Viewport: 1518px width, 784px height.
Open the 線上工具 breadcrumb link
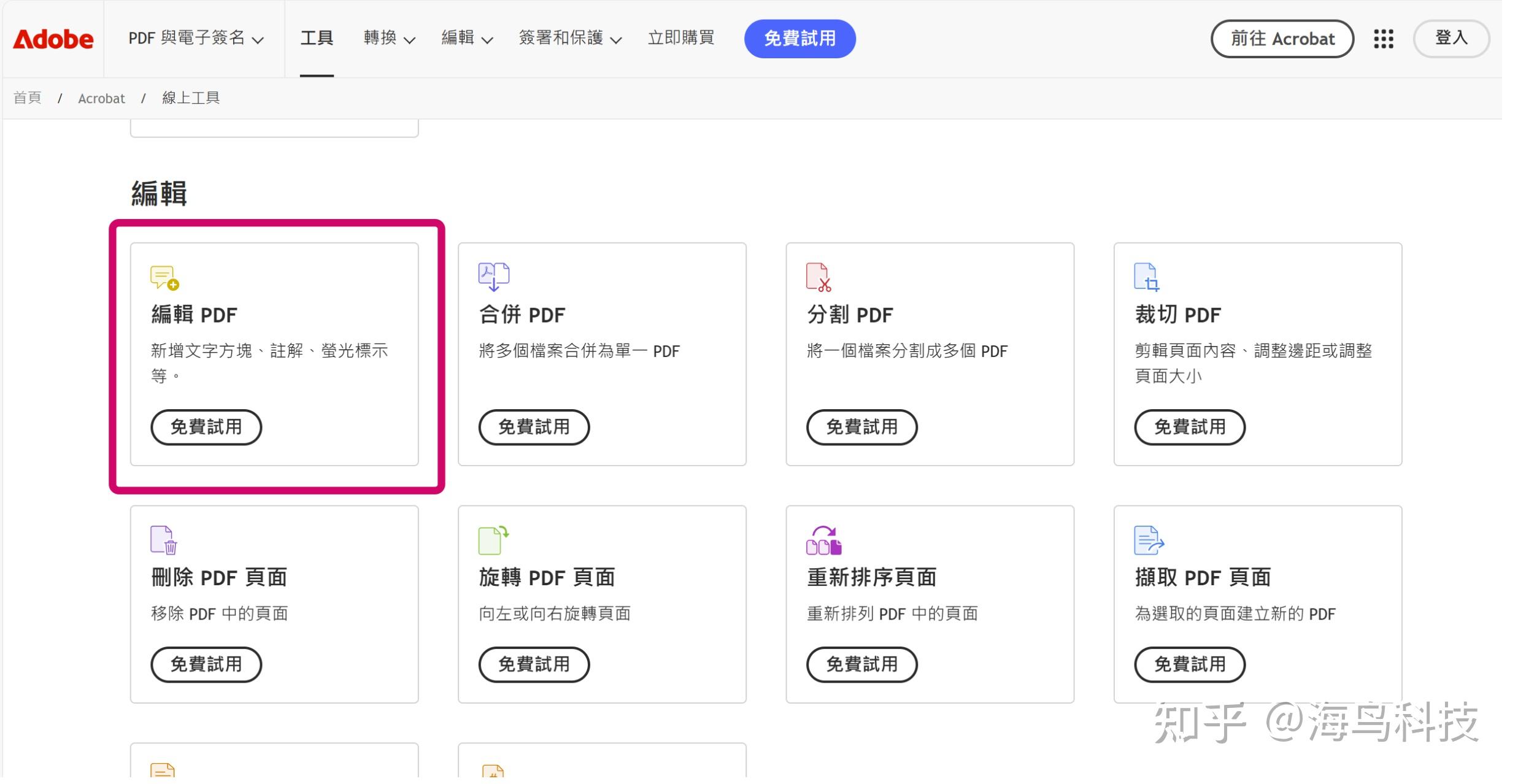[191, 98]
